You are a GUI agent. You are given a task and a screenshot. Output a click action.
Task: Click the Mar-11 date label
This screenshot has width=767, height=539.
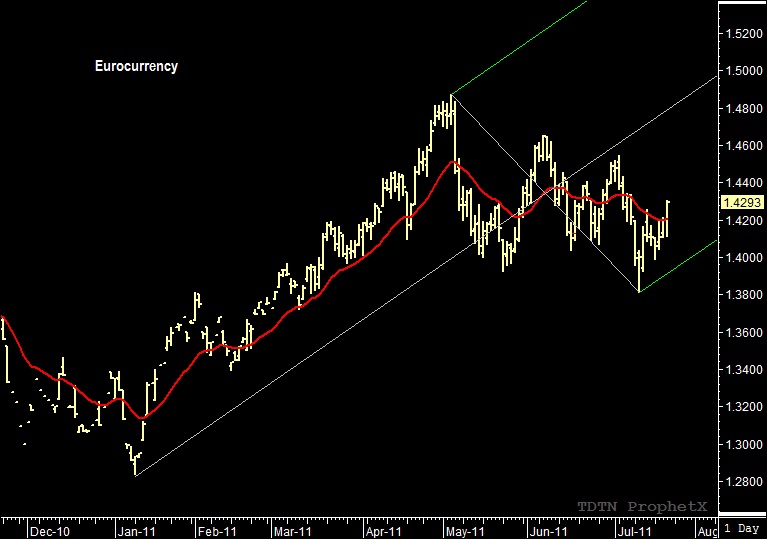click(x=292, y=532)
